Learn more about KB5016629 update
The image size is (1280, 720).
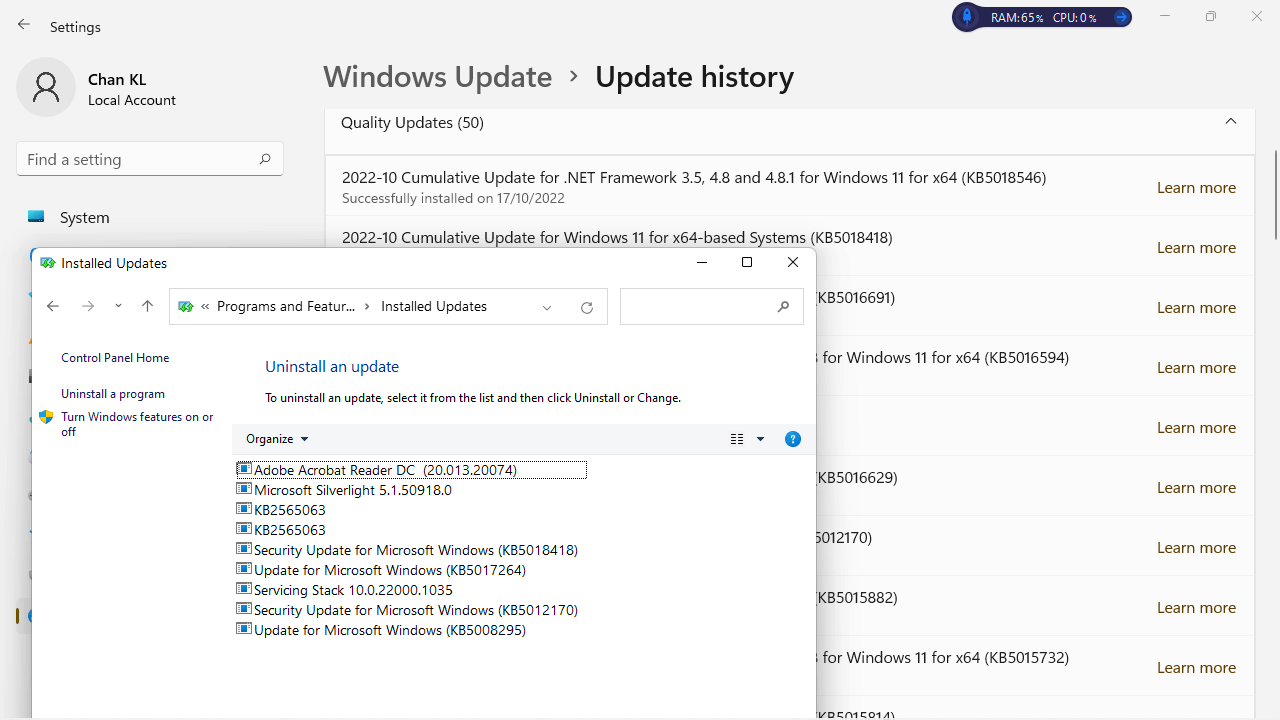coord(1196,488)
